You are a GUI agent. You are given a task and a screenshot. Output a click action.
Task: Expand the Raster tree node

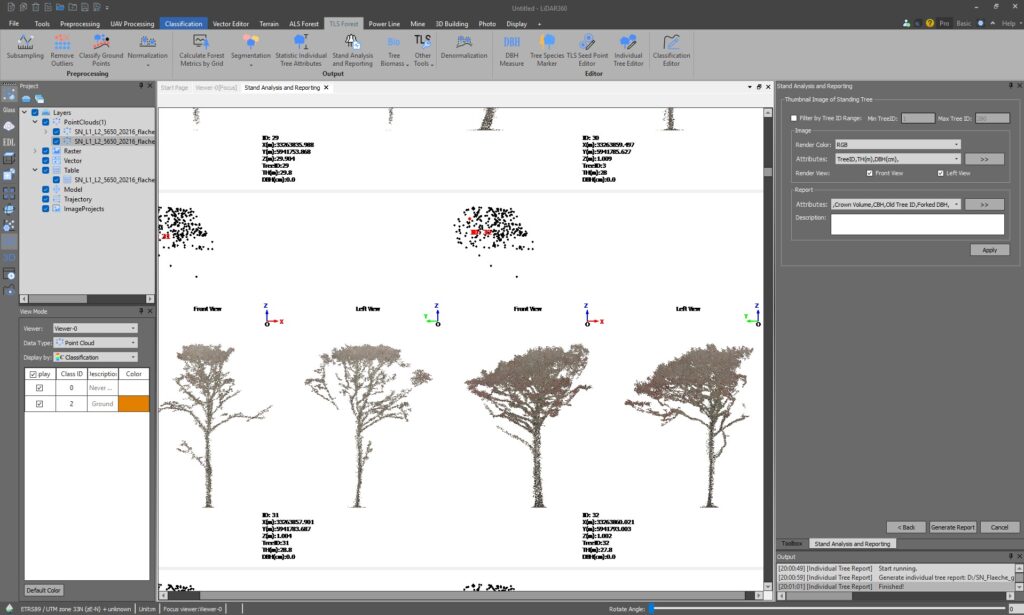pos(35,151)
